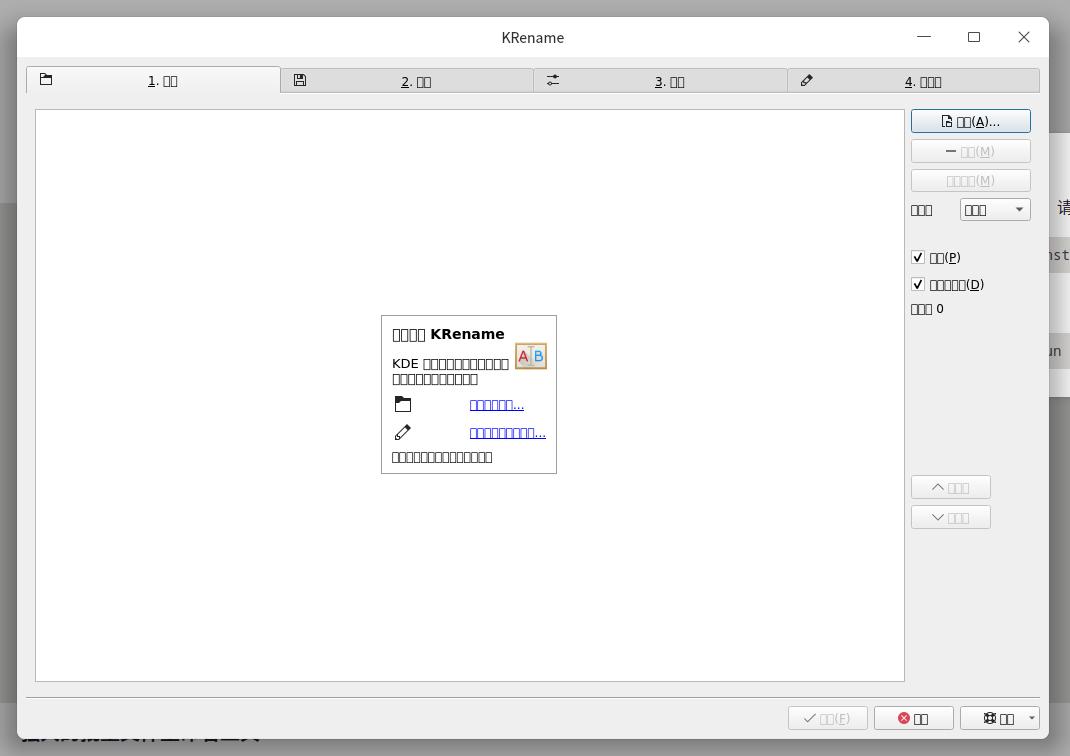Minimize the KRename window
1070x756 pixels.
[x=923, y=37]
